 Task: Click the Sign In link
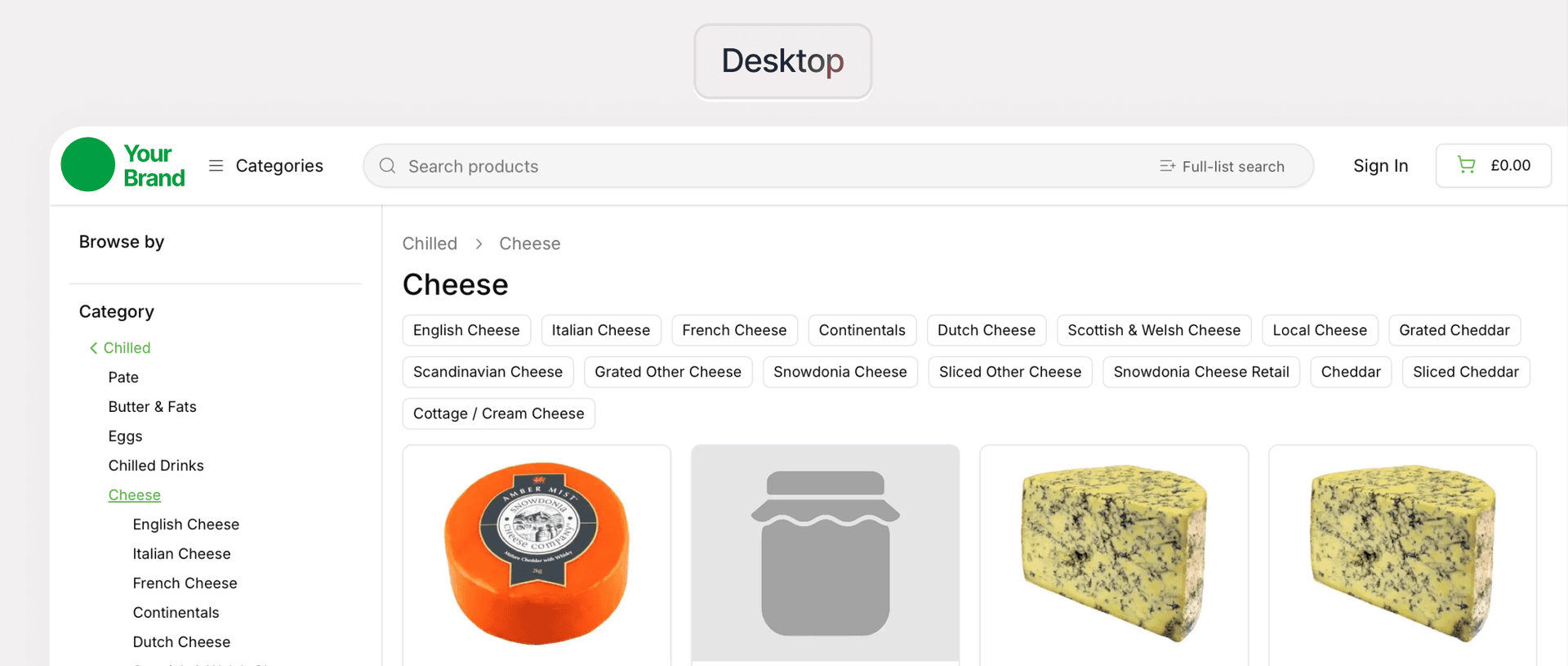click(1380, 166)
